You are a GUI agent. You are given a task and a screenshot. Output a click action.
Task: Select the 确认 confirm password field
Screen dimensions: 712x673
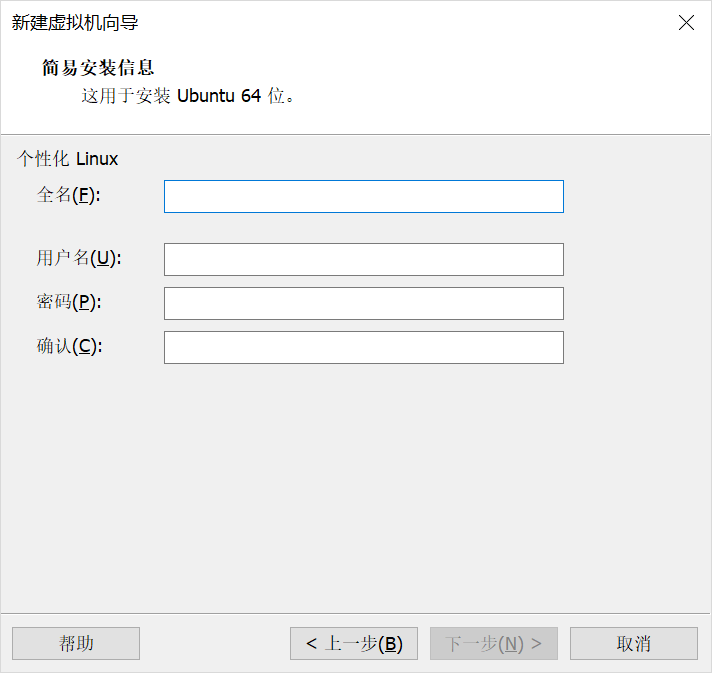tap(363, 347)
